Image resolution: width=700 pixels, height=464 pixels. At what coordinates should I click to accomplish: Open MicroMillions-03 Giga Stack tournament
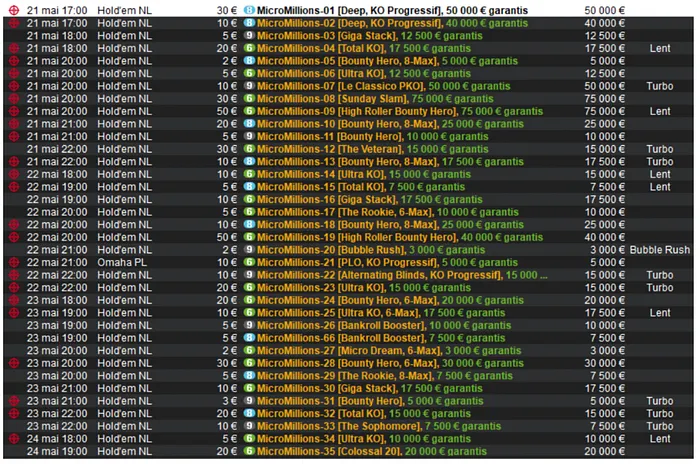coord(370,36)
